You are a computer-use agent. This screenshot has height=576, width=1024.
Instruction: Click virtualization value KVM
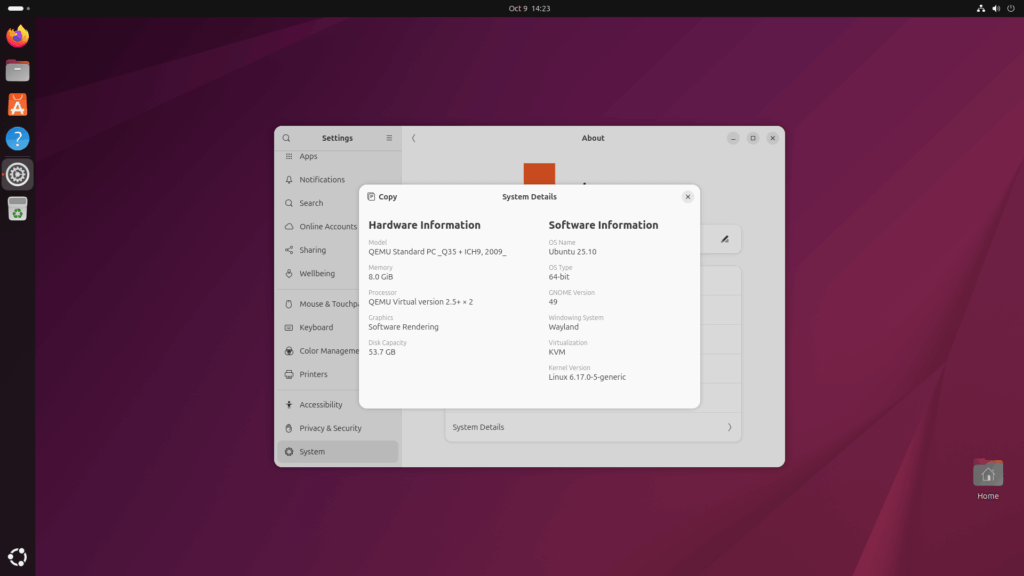(x=556, y=352)
